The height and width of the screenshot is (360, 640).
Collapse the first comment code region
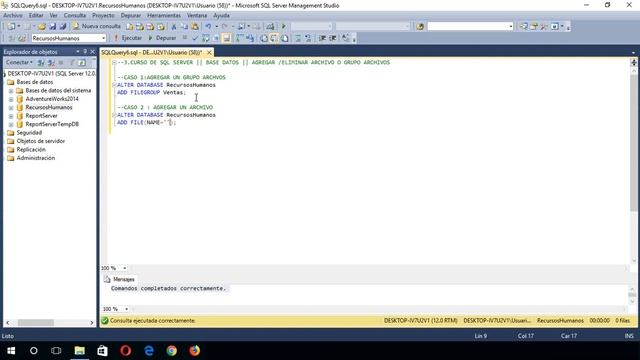[114, 62]
